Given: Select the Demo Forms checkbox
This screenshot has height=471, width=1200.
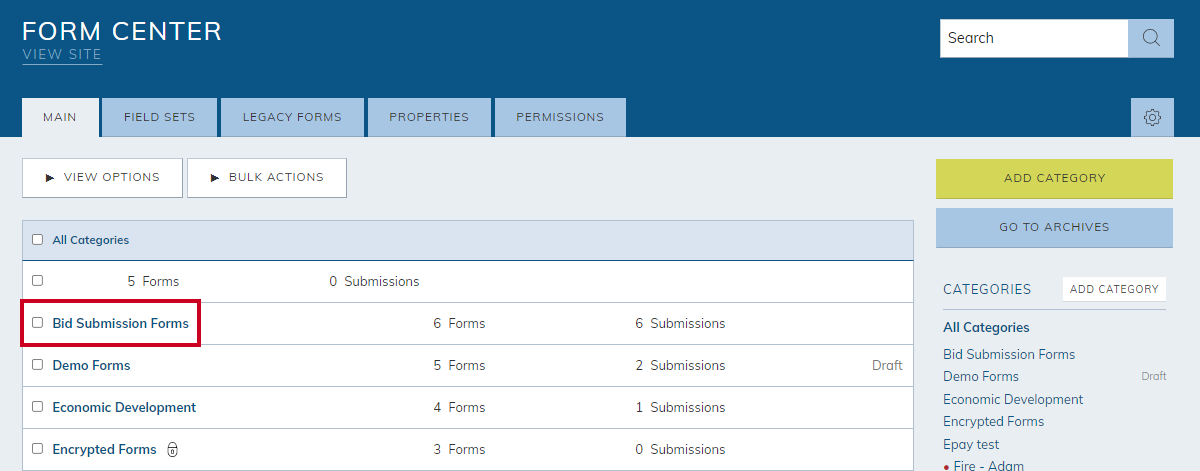Looking at the screenshot, I should click(38, 365).
